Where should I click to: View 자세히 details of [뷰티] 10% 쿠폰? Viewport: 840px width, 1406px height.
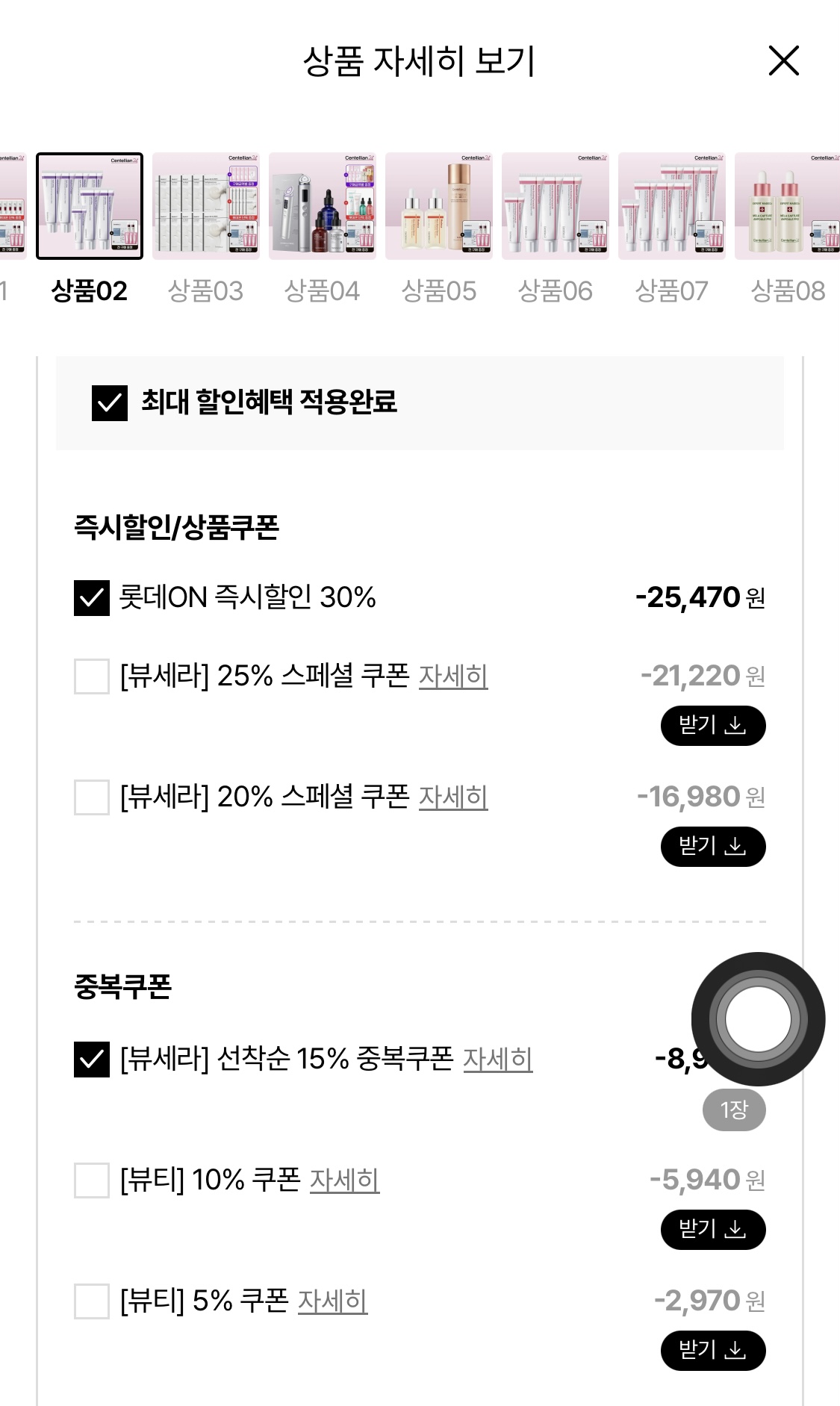pyautogui.click(x=344, y=1181)
